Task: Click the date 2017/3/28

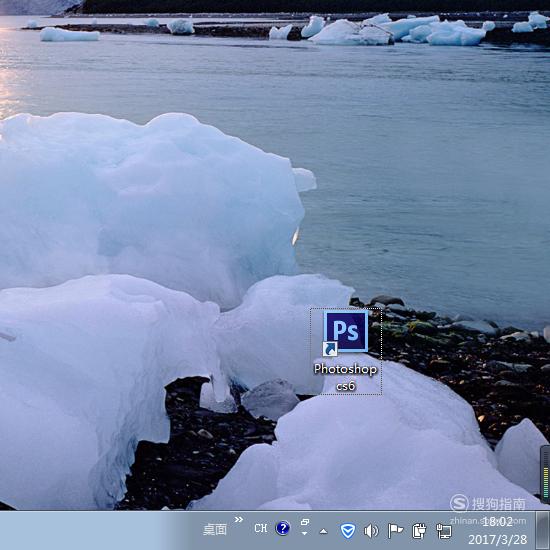Action: (x=497, y=539)
